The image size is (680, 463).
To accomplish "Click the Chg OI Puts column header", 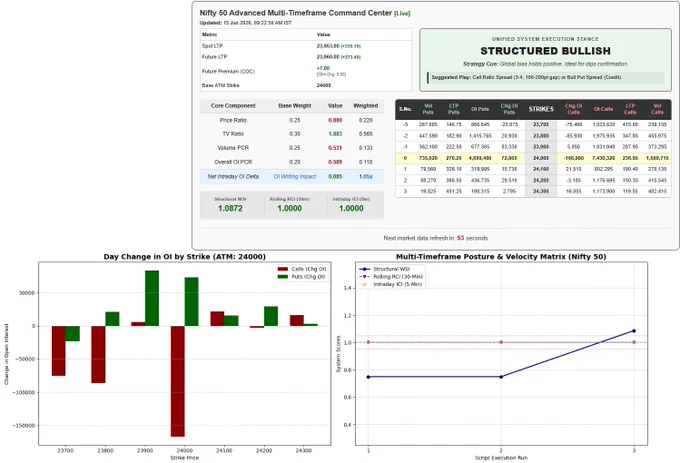I will 509,109.
